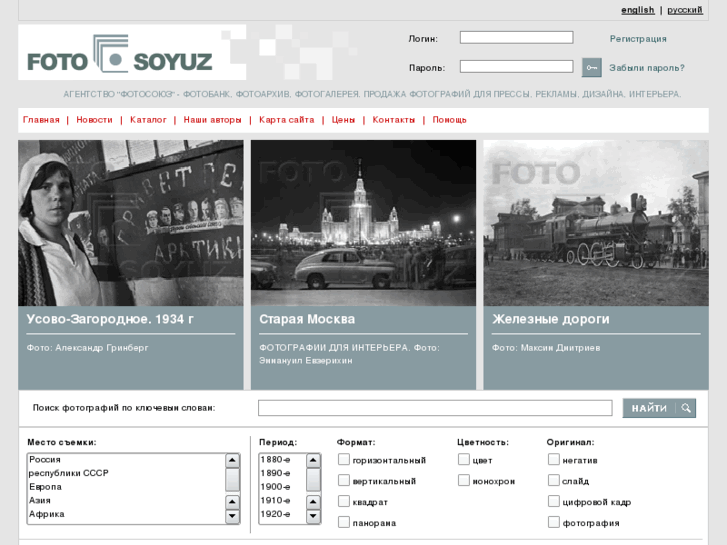Switch site language to русский

pos(685,10)
